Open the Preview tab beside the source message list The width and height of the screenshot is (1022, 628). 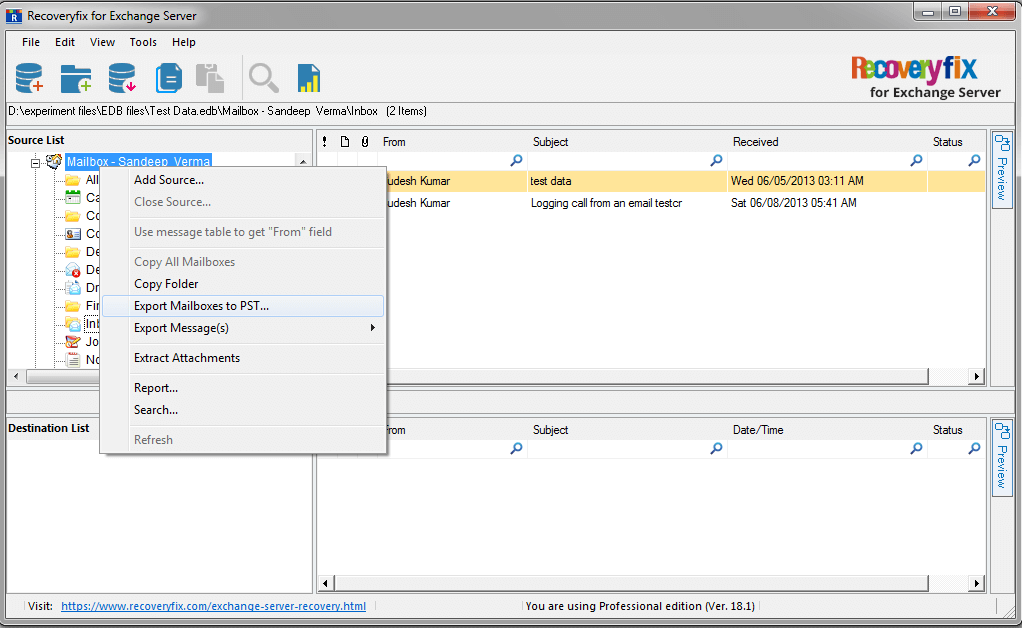click(1002, 169)
